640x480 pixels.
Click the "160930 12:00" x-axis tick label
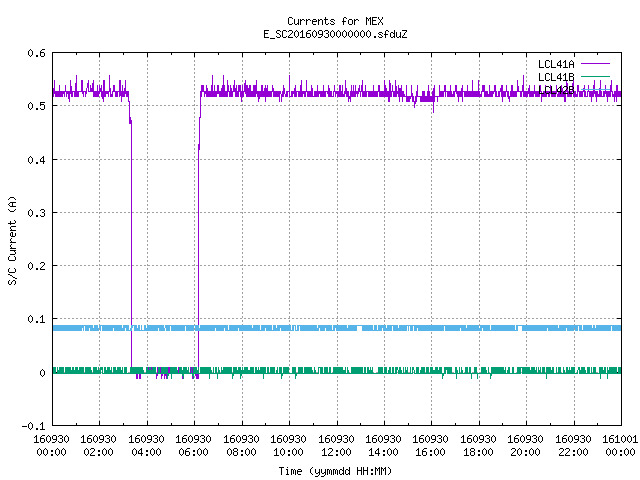336,446
